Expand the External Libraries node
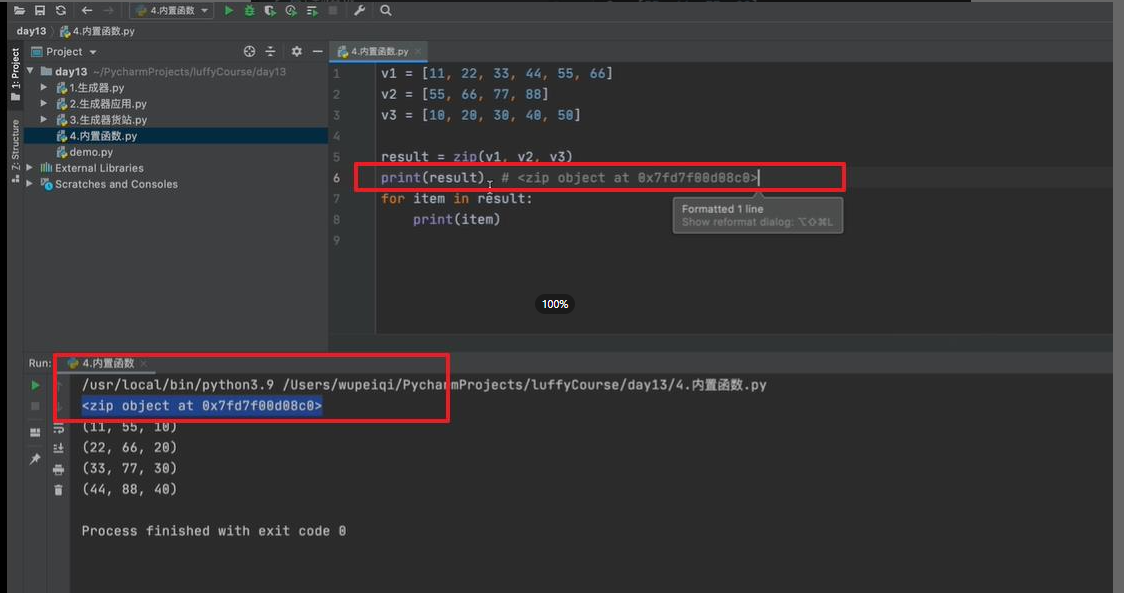Viewport: 1124px width, 593px height. pos(29,168)
